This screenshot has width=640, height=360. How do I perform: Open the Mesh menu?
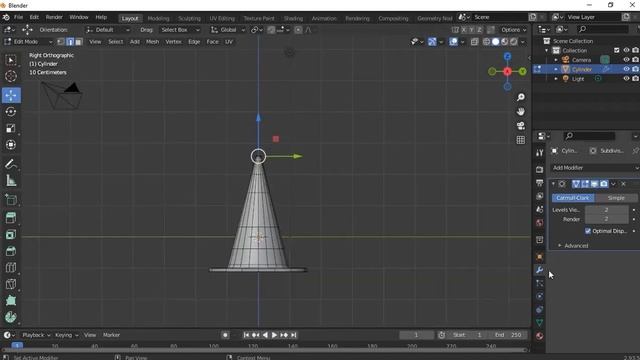point(152,42)
